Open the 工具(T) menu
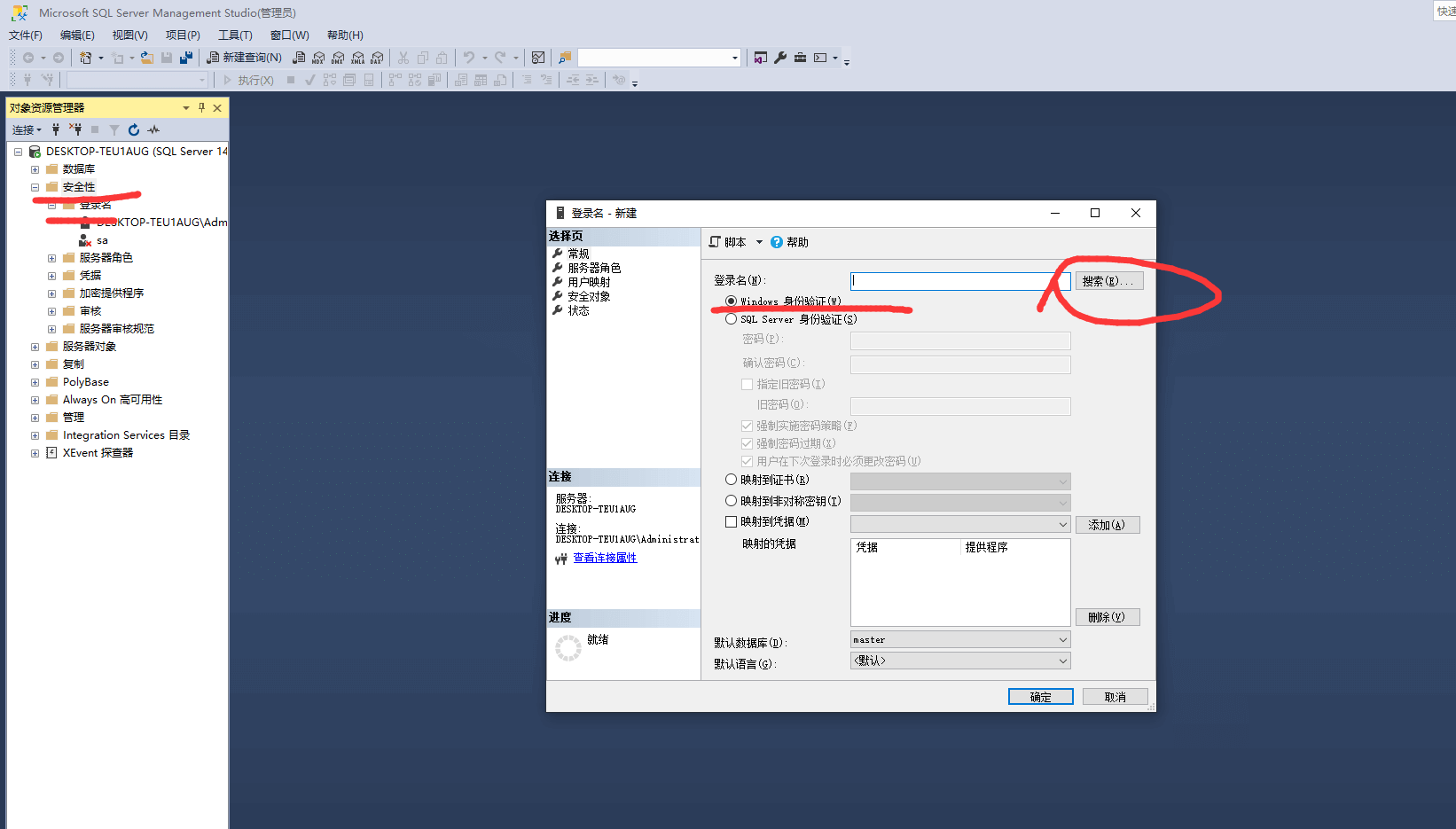1456x829 pixels. (x=235, y=35)
